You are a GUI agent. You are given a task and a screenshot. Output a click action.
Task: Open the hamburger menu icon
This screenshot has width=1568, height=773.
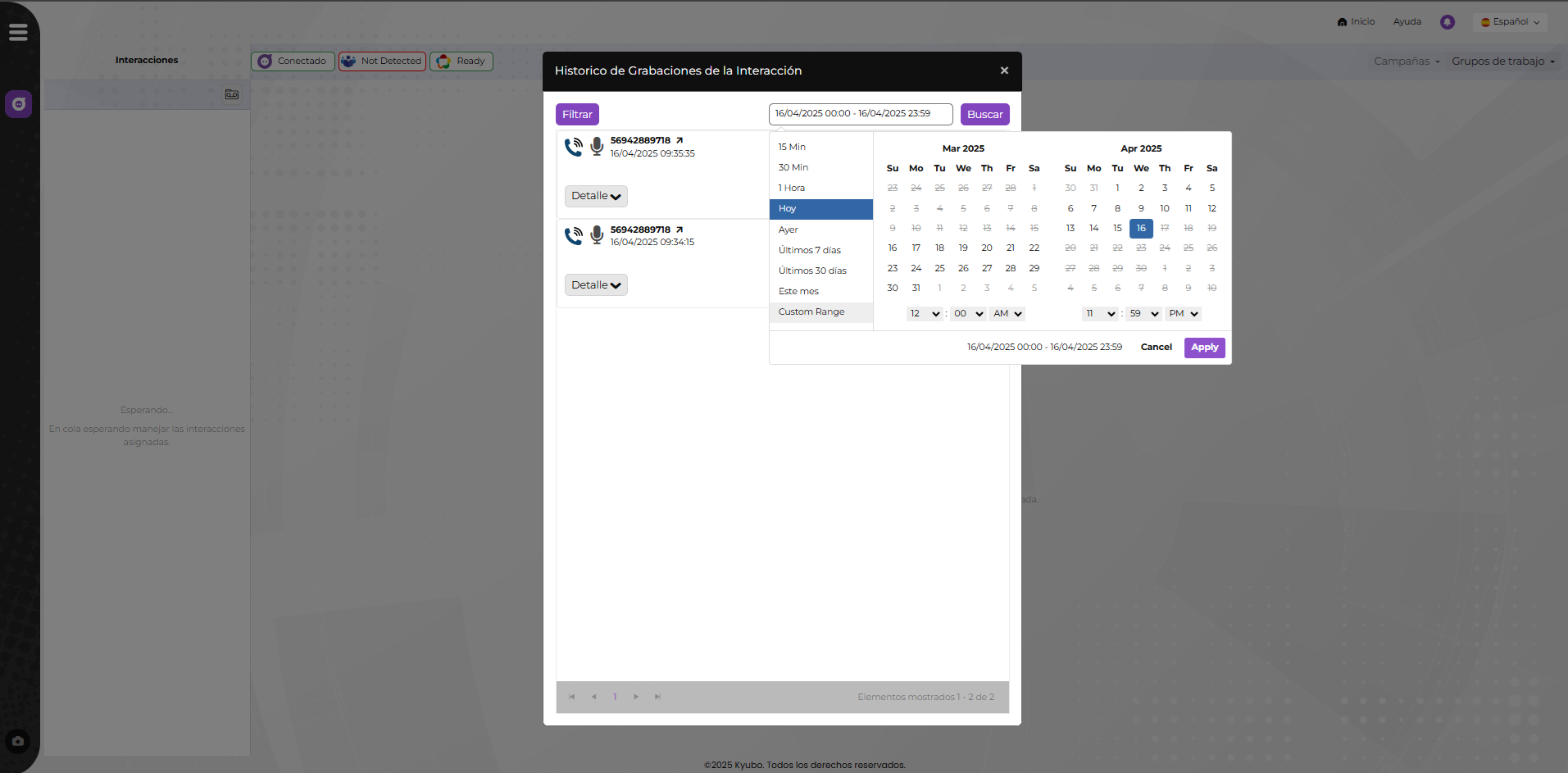tap(18, 32)
